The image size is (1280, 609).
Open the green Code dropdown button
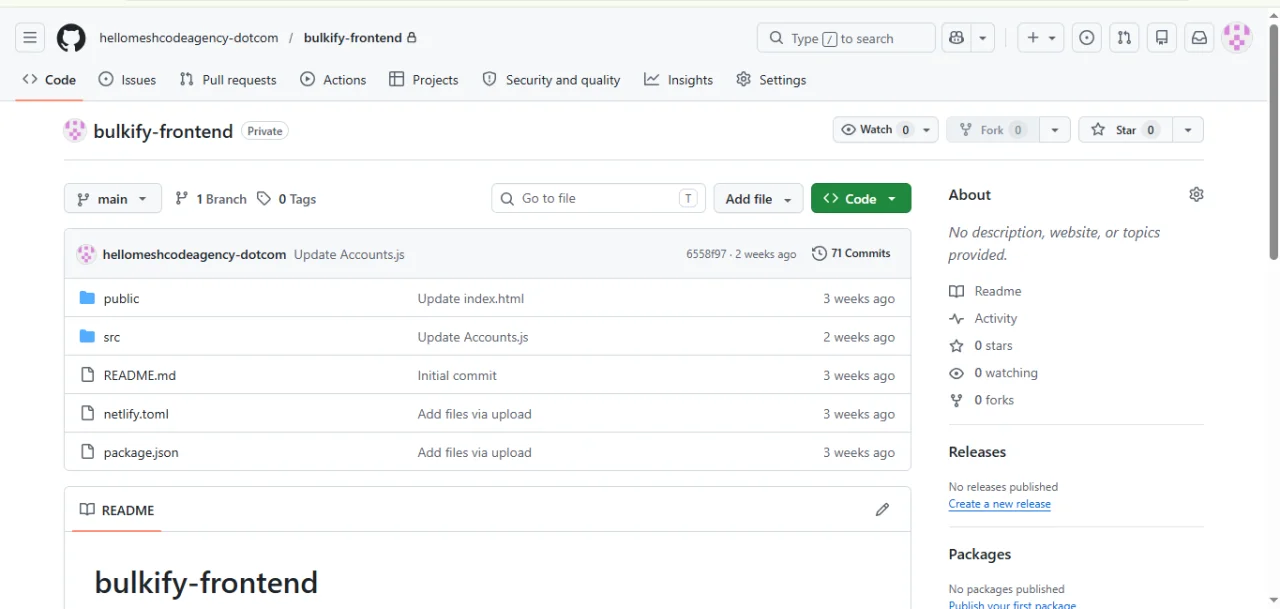(x=861, y=198)
